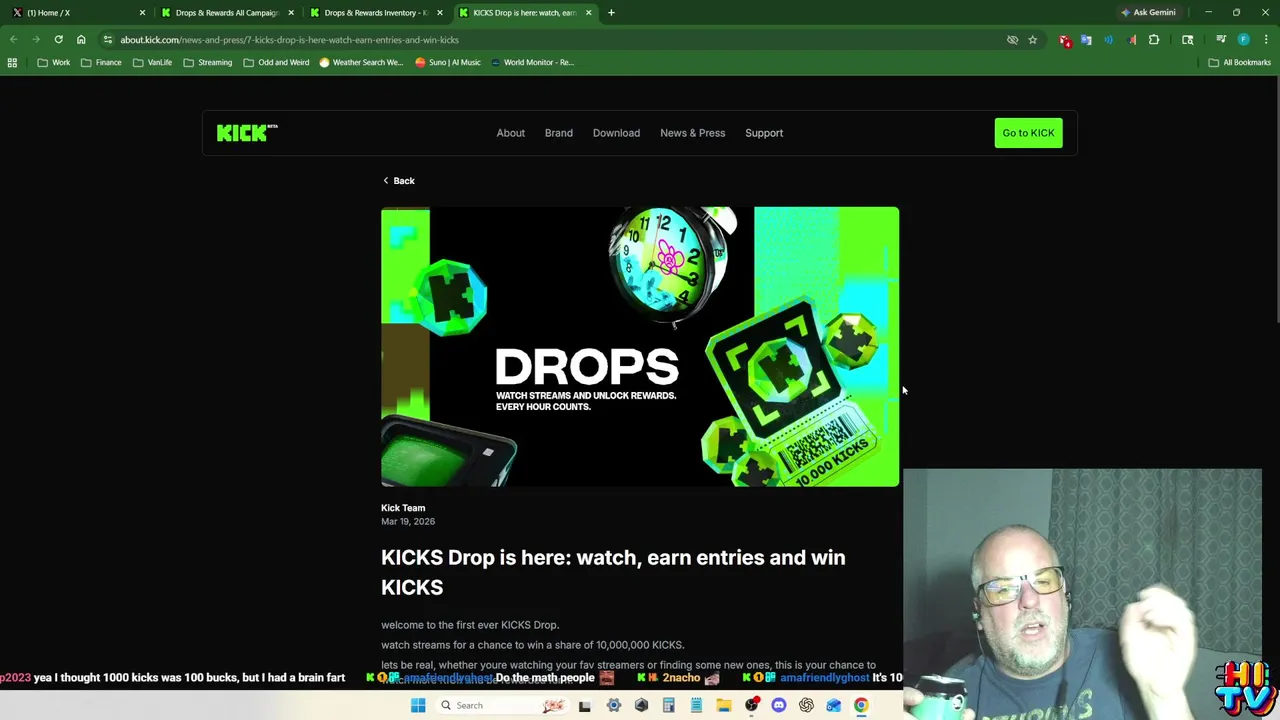Open site information icon in address bar

(x=107, y=40)
